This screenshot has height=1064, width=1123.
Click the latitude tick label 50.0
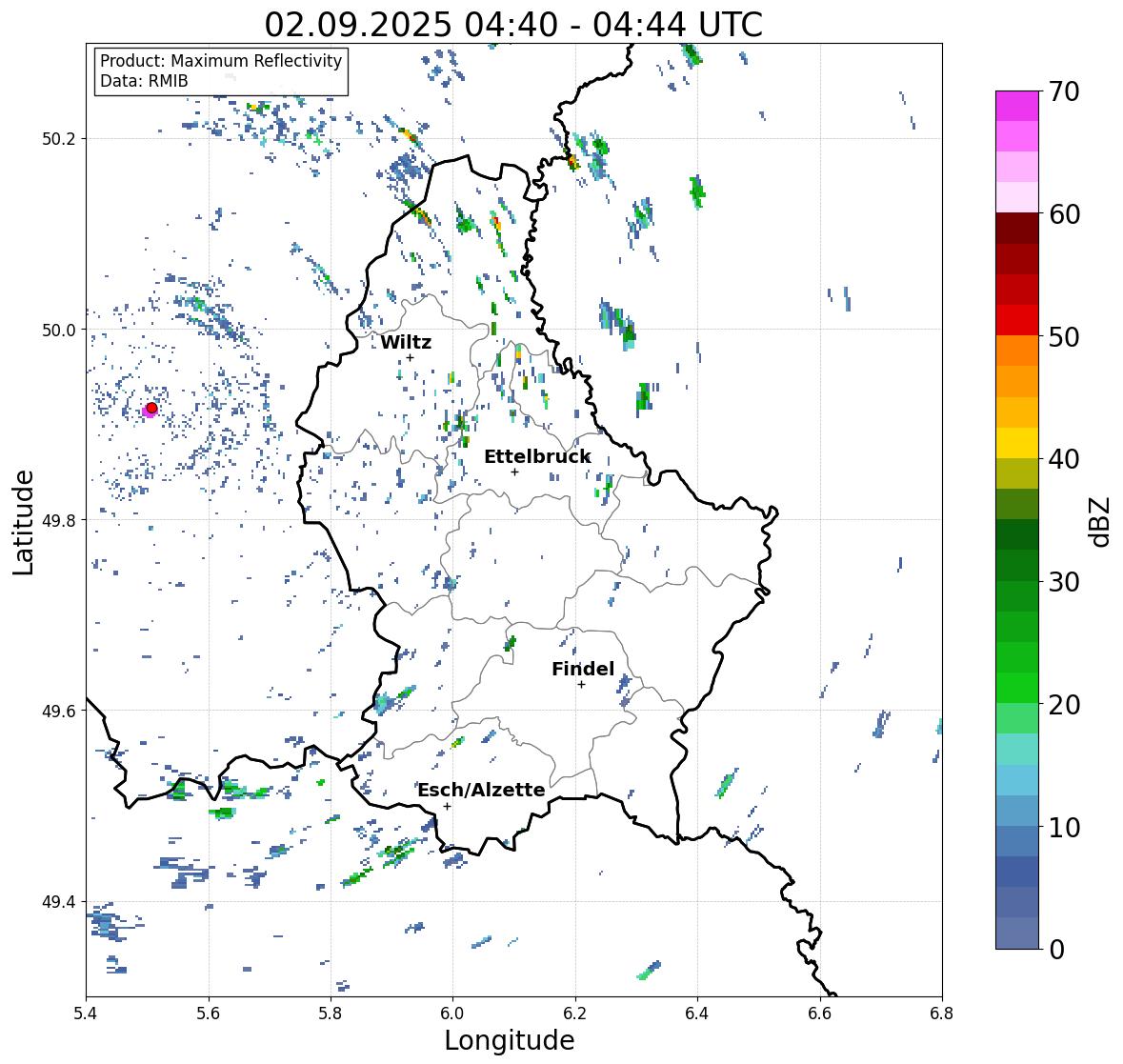[59, 331]
